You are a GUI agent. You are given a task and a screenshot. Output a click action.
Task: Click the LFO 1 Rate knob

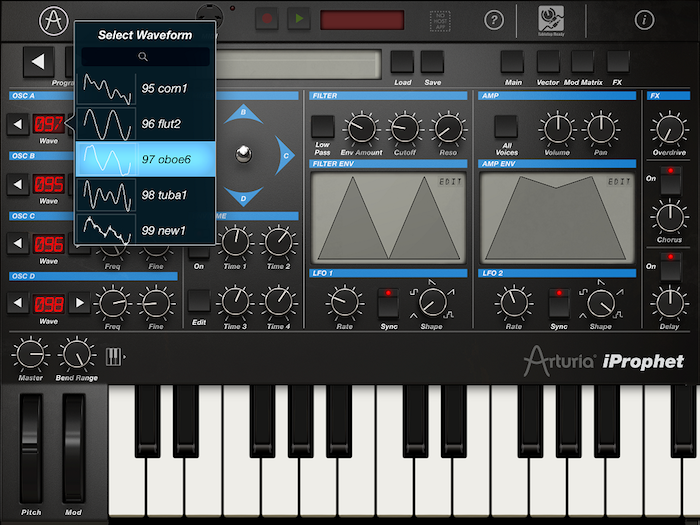tap(344, 303)
